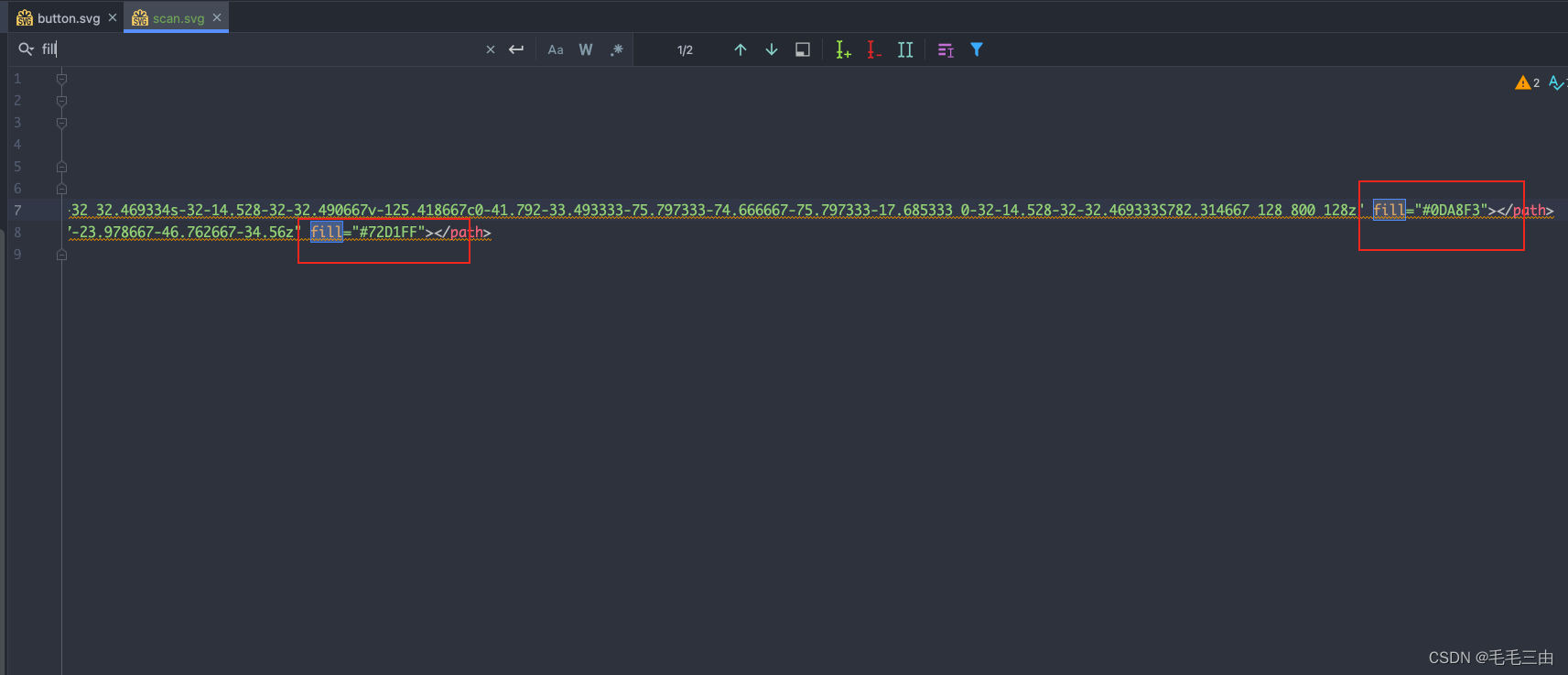Viewport: 1568px width, 675px height.
Task: Click the 1/2 match counter
Action: 685,50
